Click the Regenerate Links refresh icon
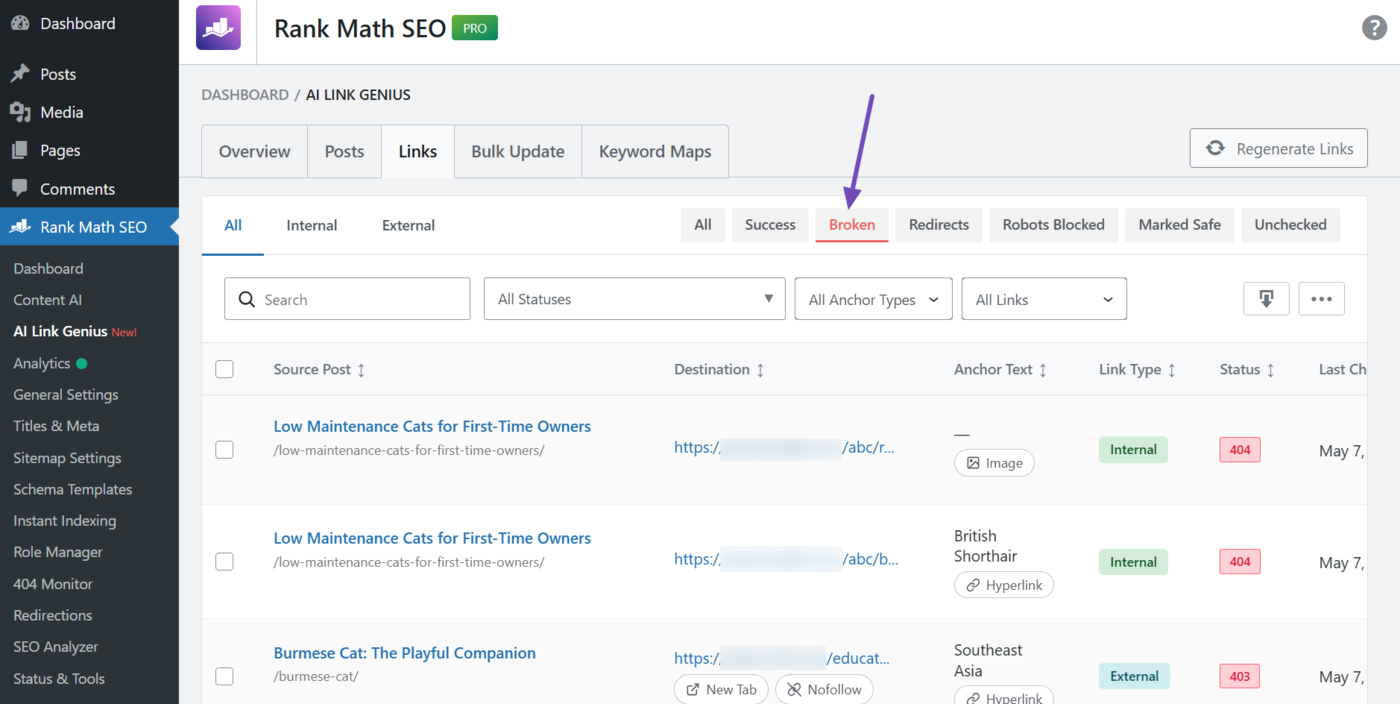This screenshot has width=1400, height=704. 1215,148
